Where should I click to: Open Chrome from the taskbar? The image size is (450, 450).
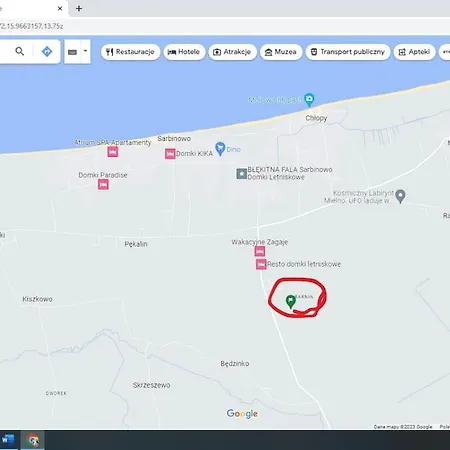click(x=33, y=440)
